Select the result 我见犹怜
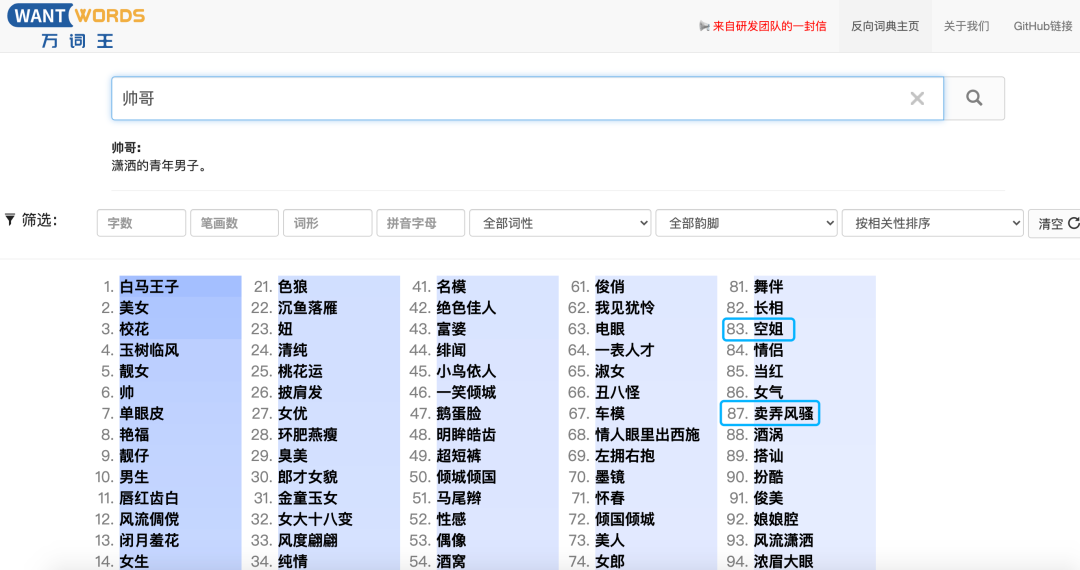 coord(625,308)
